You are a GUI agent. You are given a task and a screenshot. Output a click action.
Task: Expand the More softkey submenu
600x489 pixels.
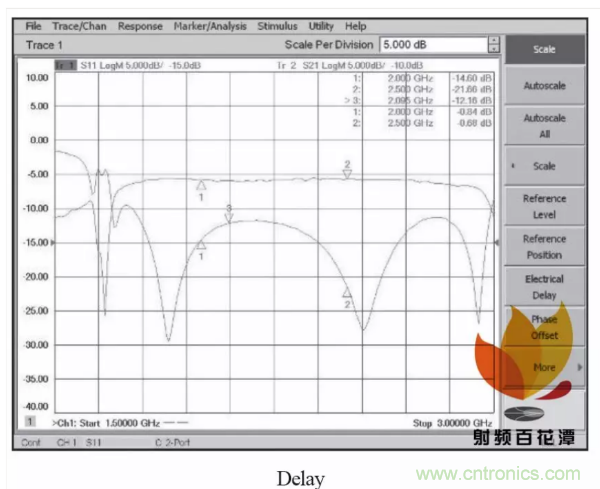545,367
